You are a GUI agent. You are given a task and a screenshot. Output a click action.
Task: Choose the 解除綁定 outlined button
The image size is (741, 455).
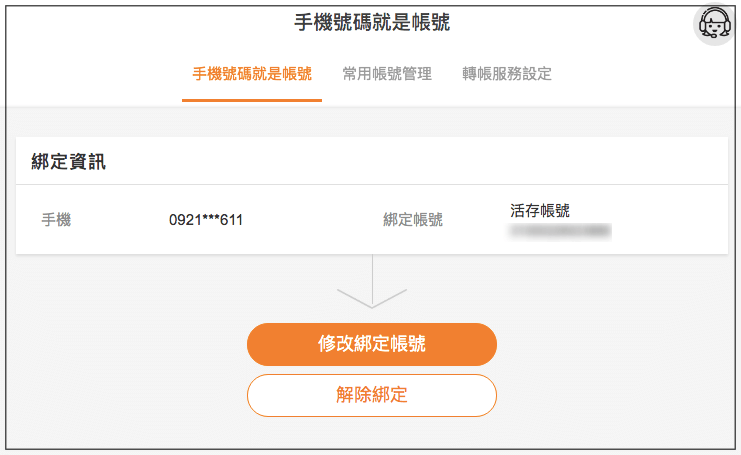point(372,395)
